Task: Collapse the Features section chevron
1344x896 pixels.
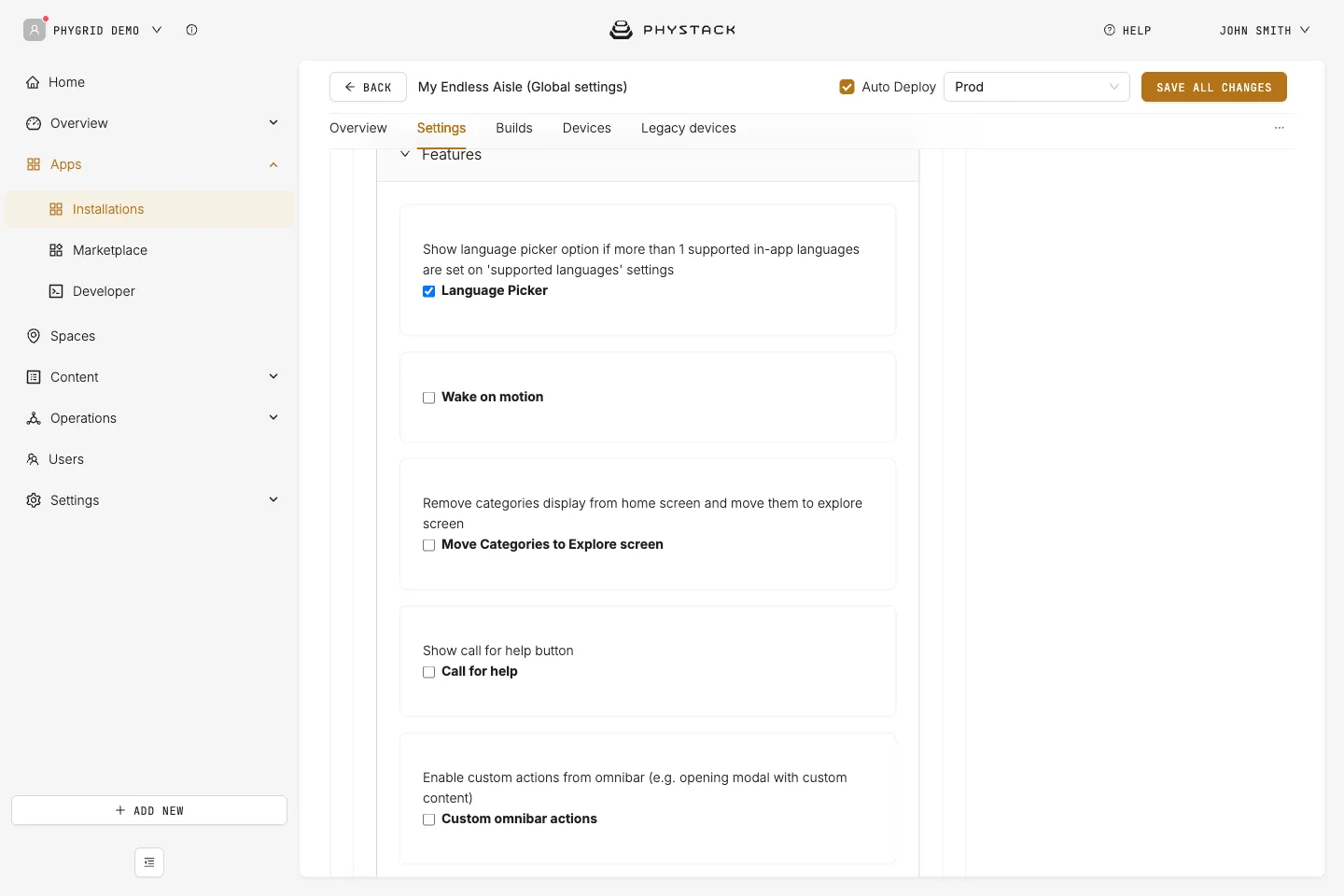Action: (405, 154)
